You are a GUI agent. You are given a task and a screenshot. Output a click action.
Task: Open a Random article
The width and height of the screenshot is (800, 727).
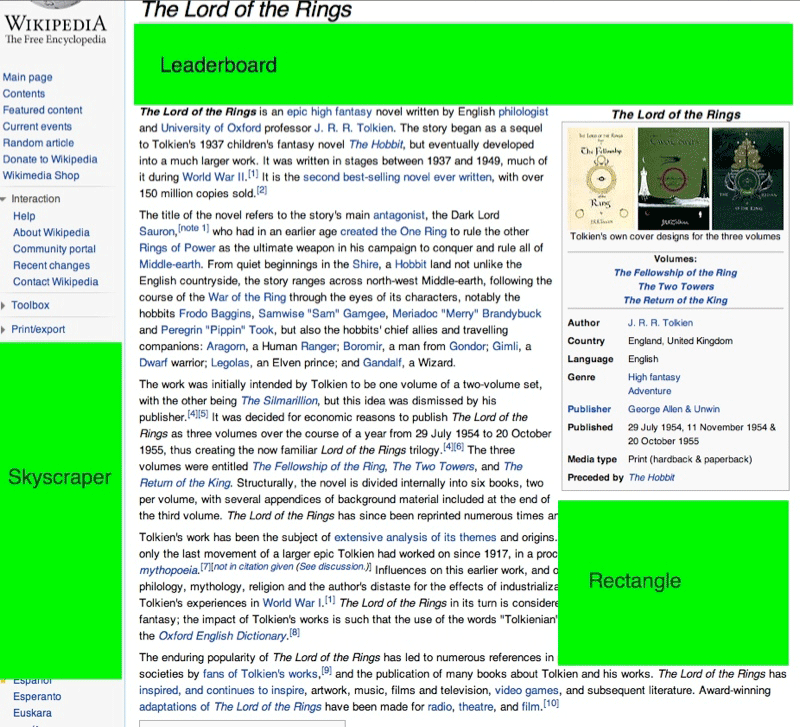click(38, 143)
